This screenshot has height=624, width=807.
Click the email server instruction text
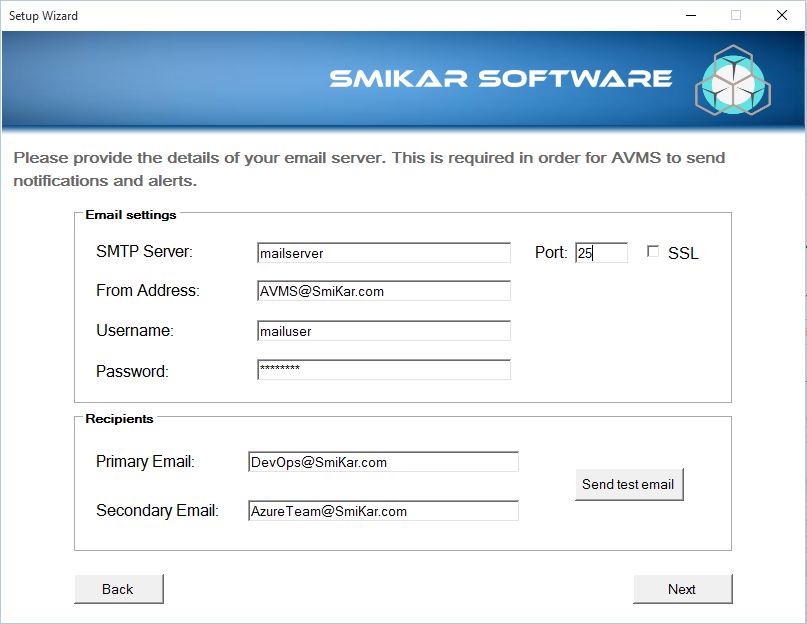click(x=369, y=169)
